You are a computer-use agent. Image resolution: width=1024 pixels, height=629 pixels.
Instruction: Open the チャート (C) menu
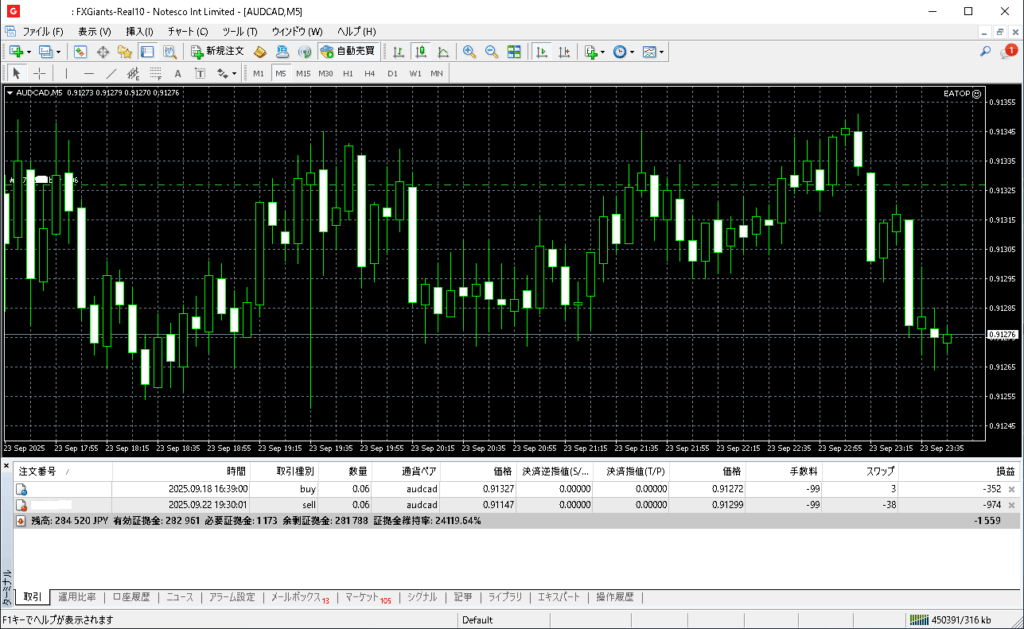[187, 31]
